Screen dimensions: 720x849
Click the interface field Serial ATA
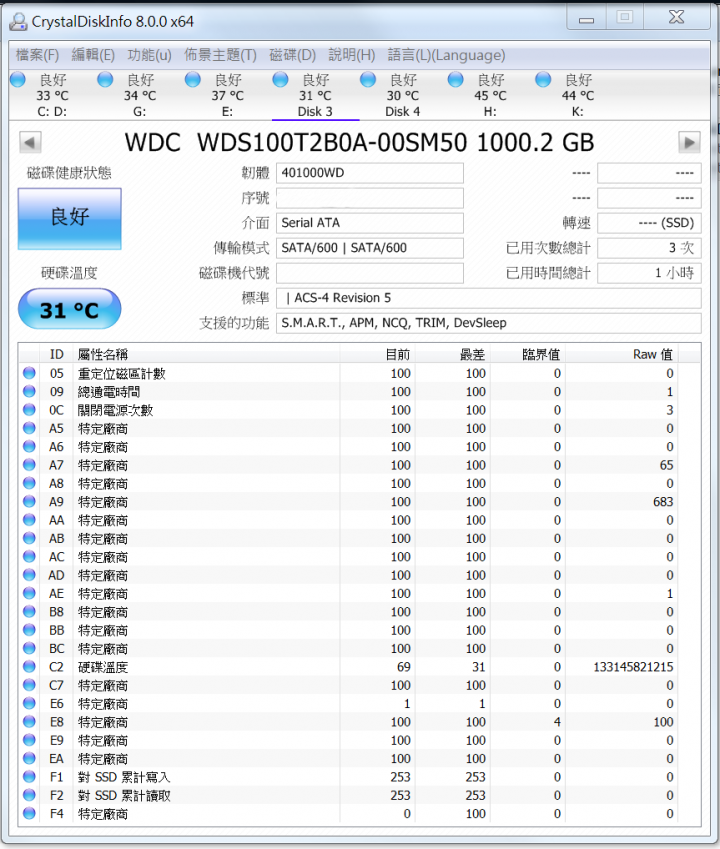370,223
